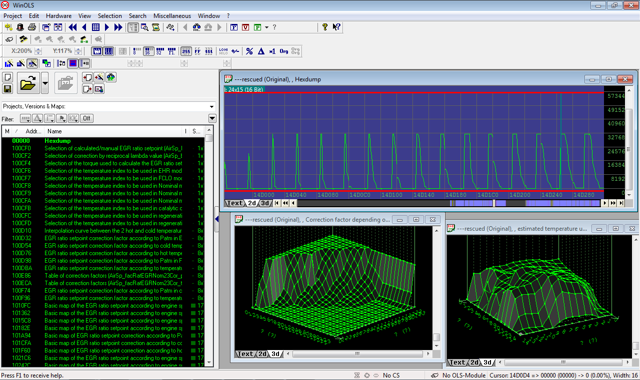The image size is (640, 380).
Task: Jump to end with the double right arrows
Action: (x=118, y=27)
